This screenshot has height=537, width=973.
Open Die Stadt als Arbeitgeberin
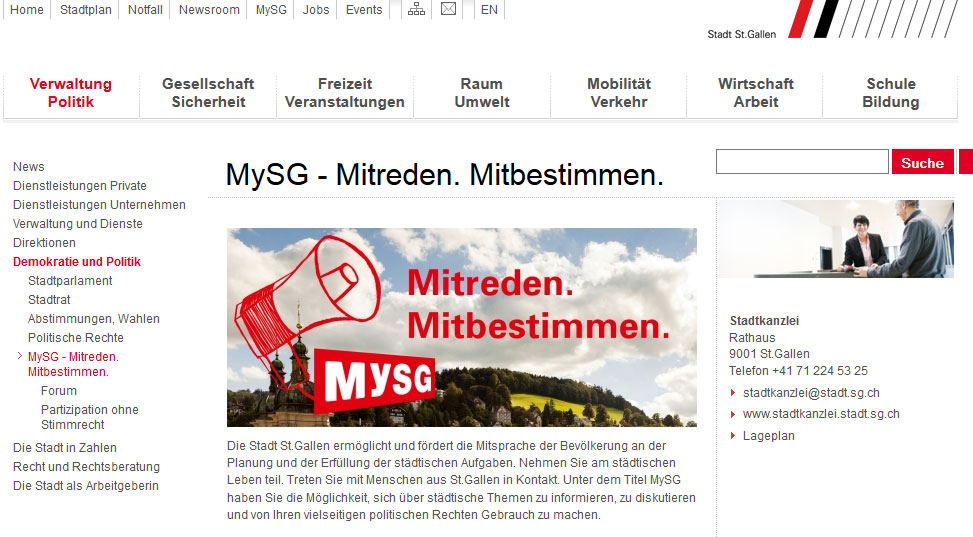[x=86, y=485]
